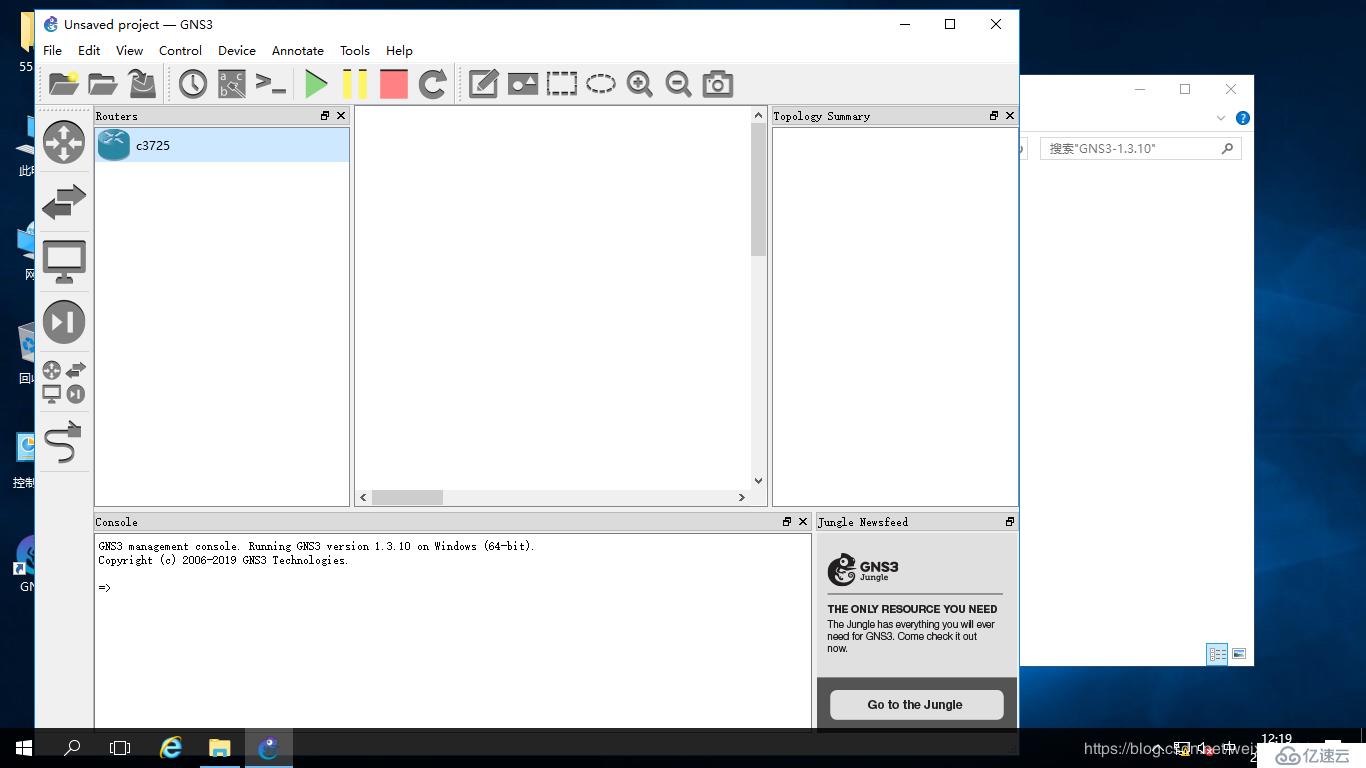
Task: Toggle show interface labels icon
Action: [232, 84]
